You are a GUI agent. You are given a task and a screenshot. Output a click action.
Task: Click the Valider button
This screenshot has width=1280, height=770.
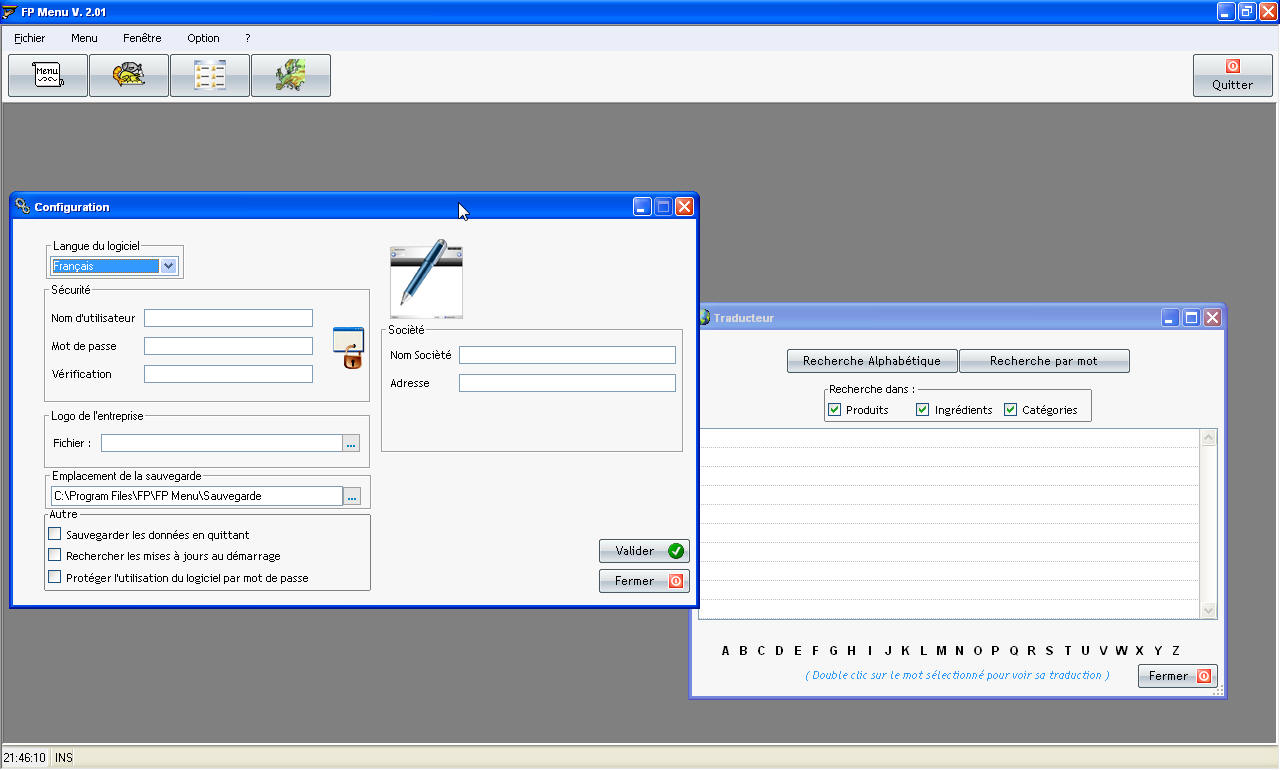coord(644,551)
